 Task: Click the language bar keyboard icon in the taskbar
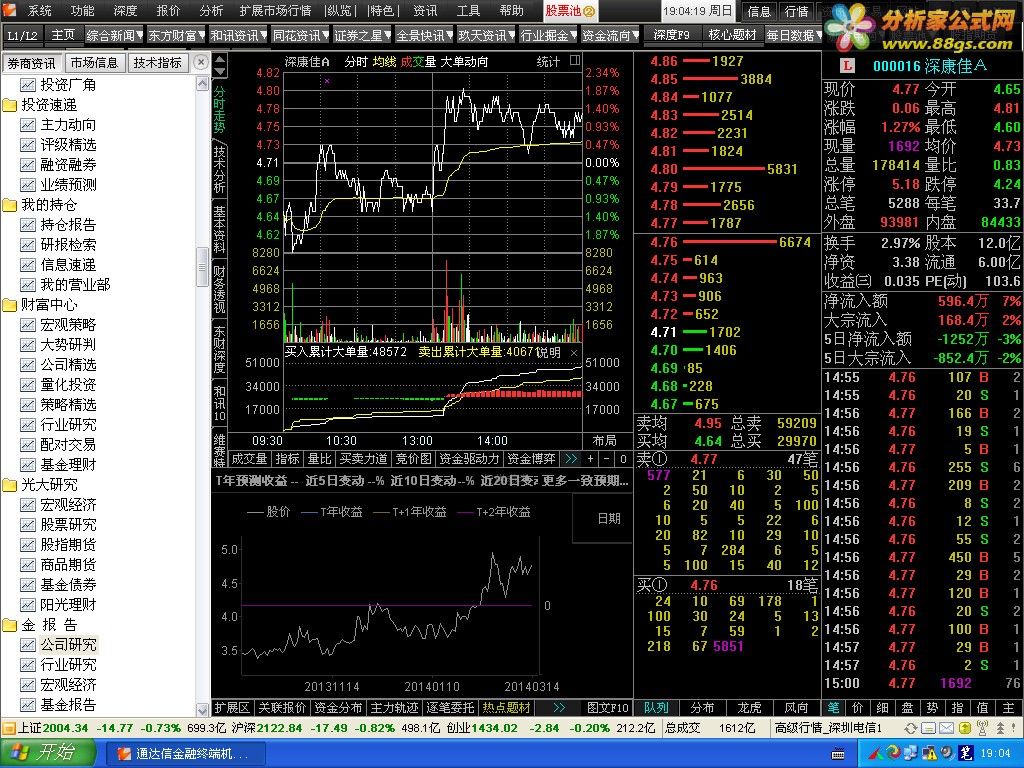(x=838, y=754)
